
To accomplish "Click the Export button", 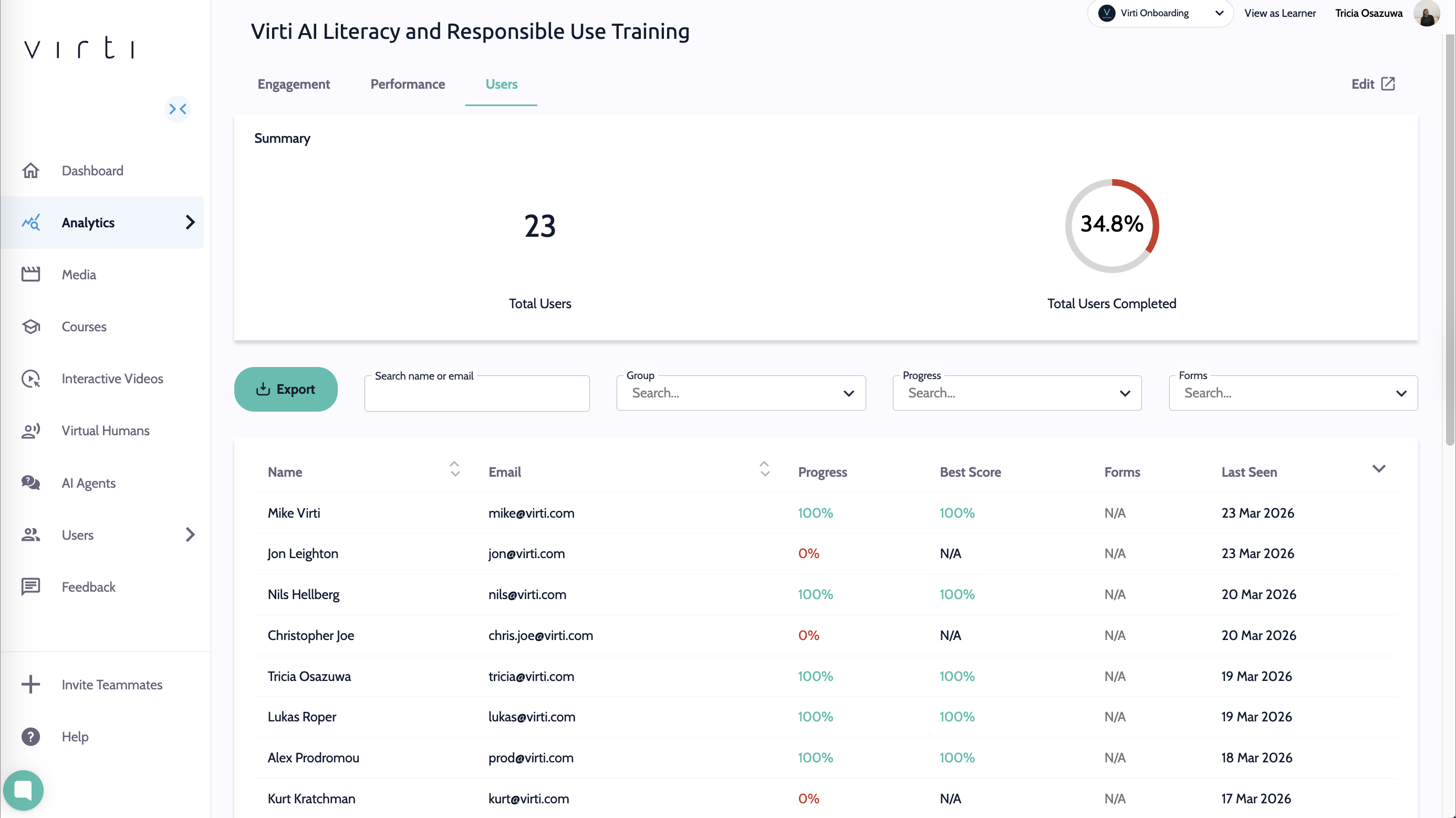I will coord(285,389).
